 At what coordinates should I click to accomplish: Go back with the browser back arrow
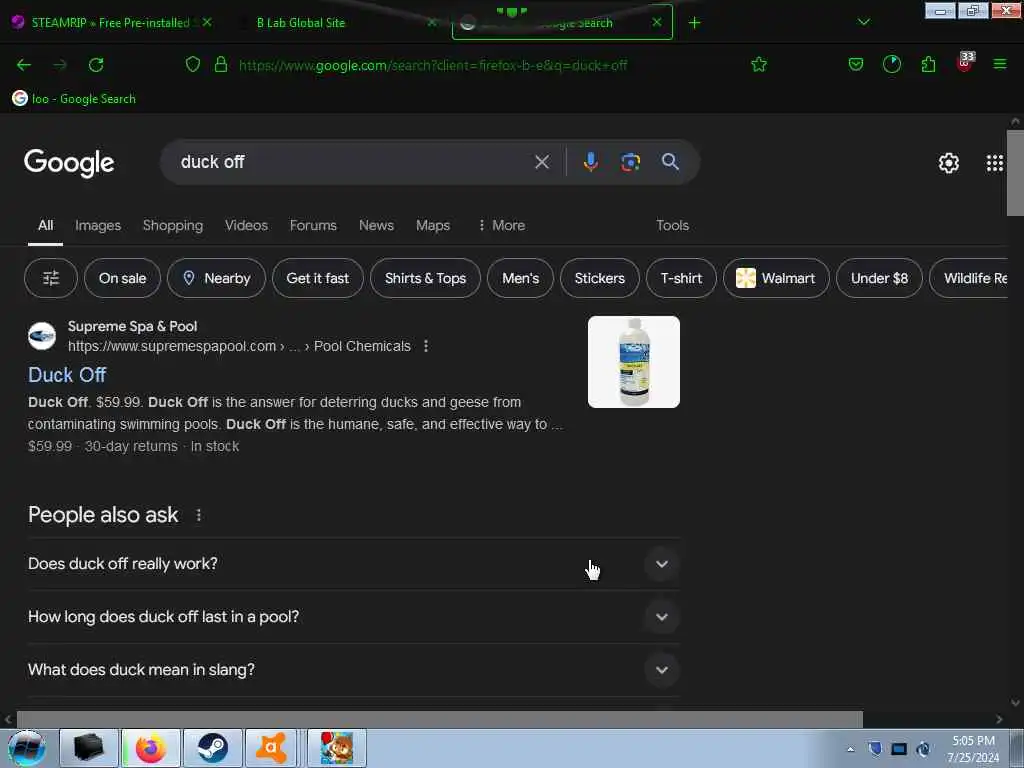[24, 65]
